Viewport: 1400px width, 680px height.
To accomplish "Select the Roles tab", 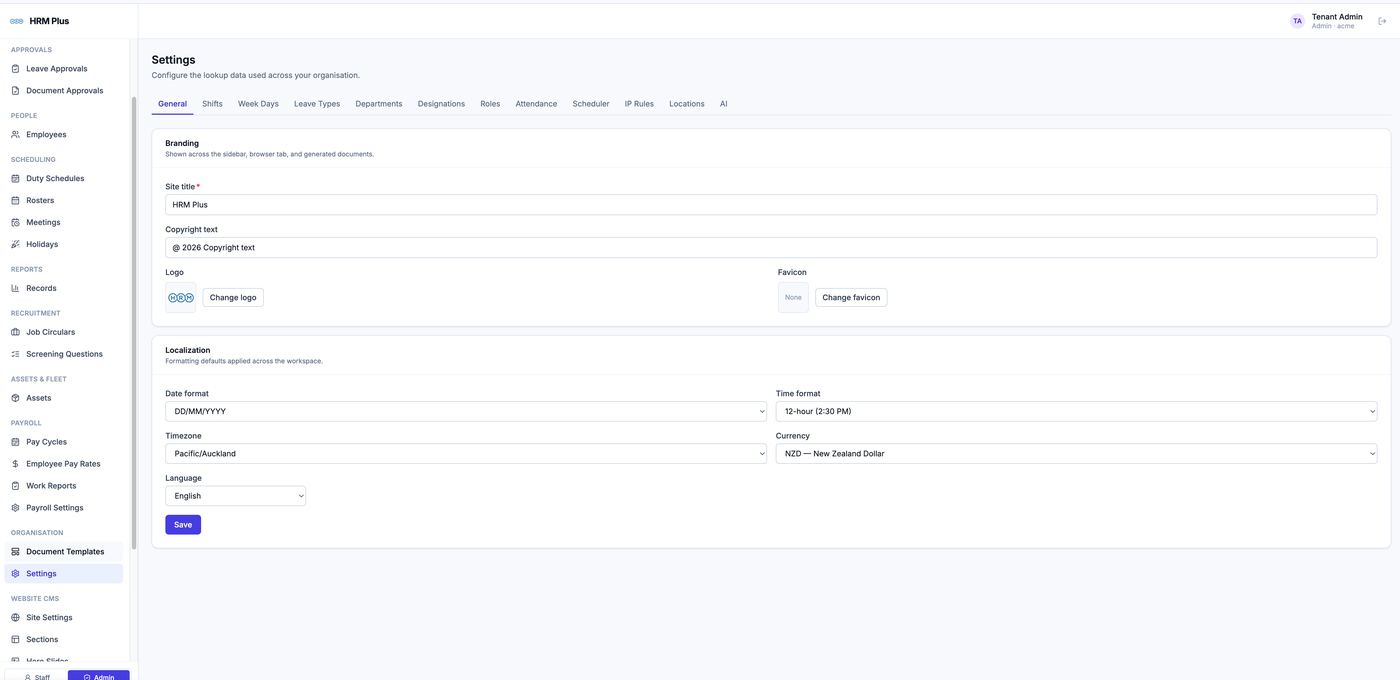I will (490, 104).
